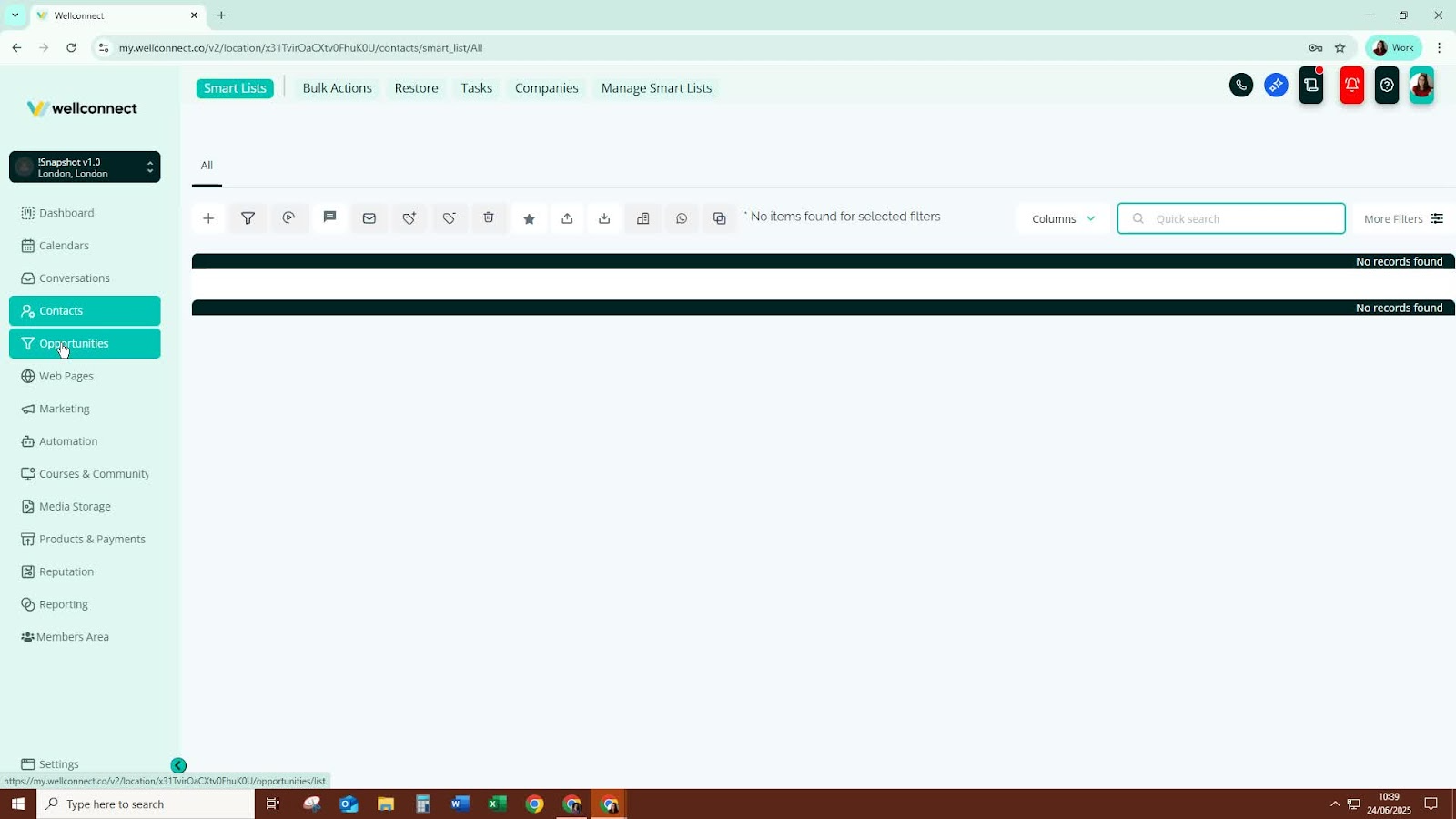Open Products & Payments
Viewport: 1456px width, 819px height.
pos(85,540)
